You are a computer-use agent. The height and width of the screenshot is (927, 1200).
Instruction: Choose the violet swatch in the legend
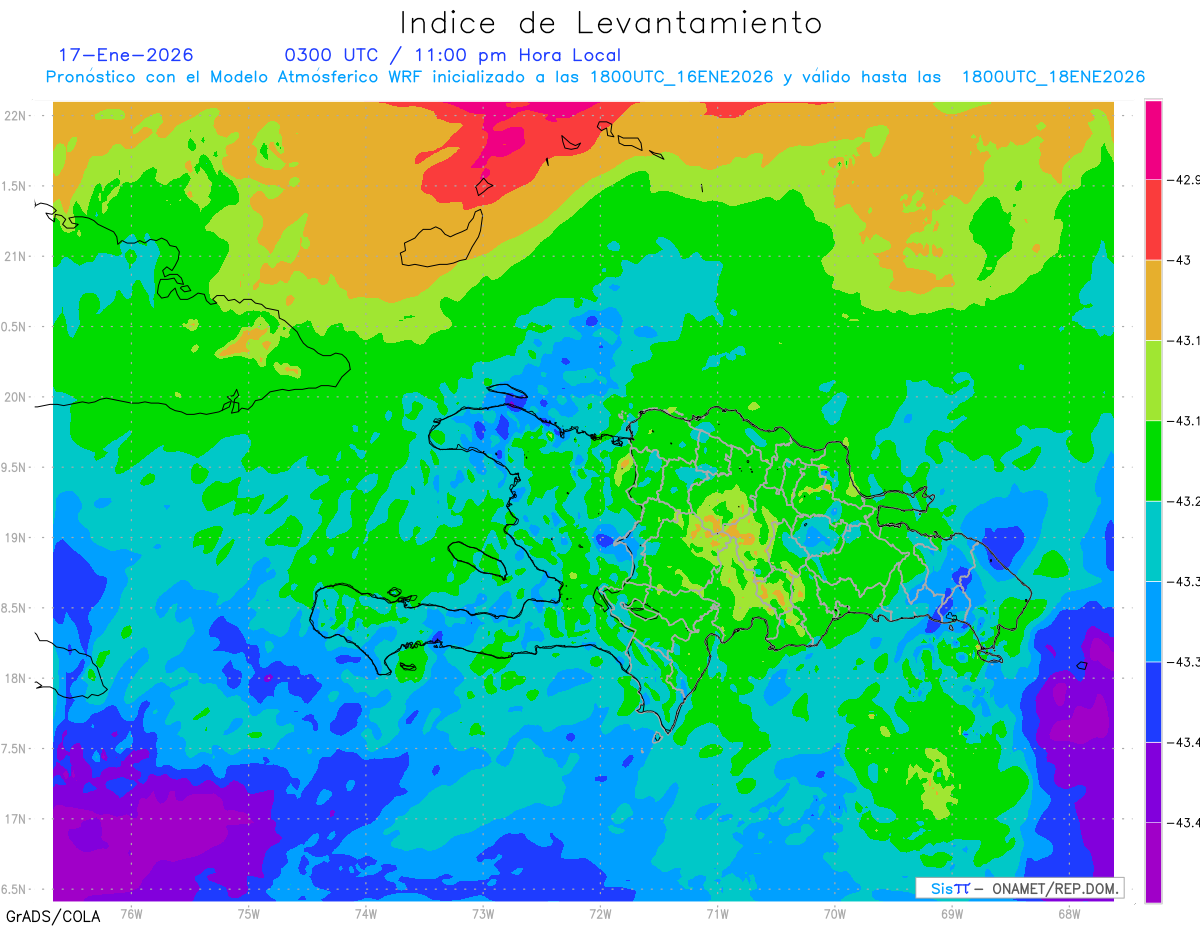click(1153, 781)
